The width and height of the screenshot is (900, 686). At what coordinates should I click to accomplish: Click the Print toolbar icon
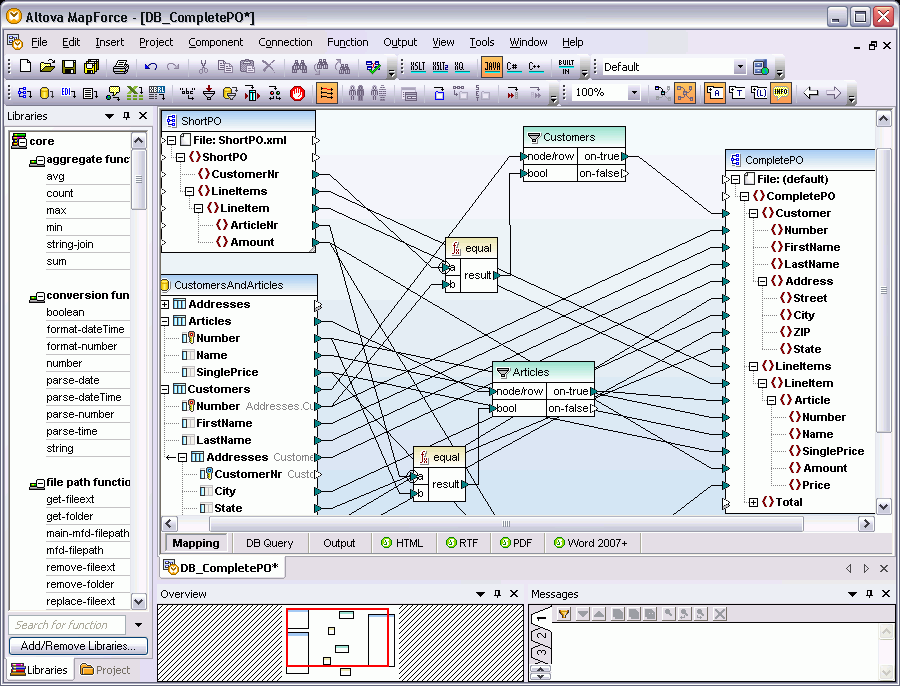coord(121,67)
